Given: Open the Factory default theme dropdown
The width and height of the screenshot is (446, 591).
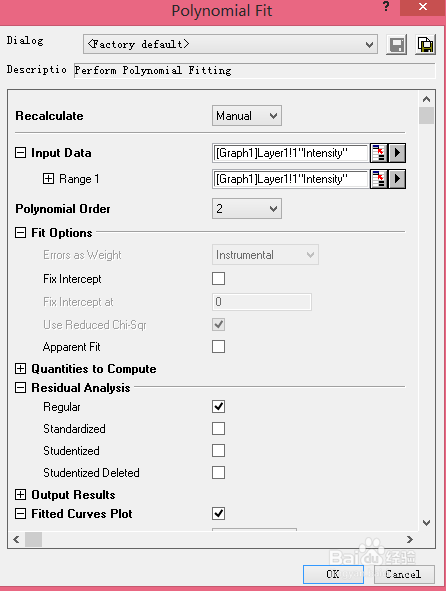Looking at the screenshot, I should tap(230, 44).
